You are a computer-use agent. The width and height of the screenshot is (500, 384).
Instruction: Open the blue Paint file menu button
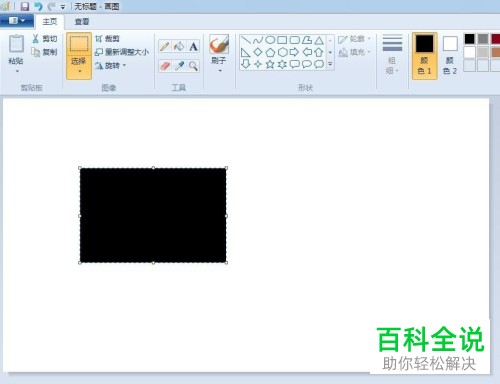(17, 21)
